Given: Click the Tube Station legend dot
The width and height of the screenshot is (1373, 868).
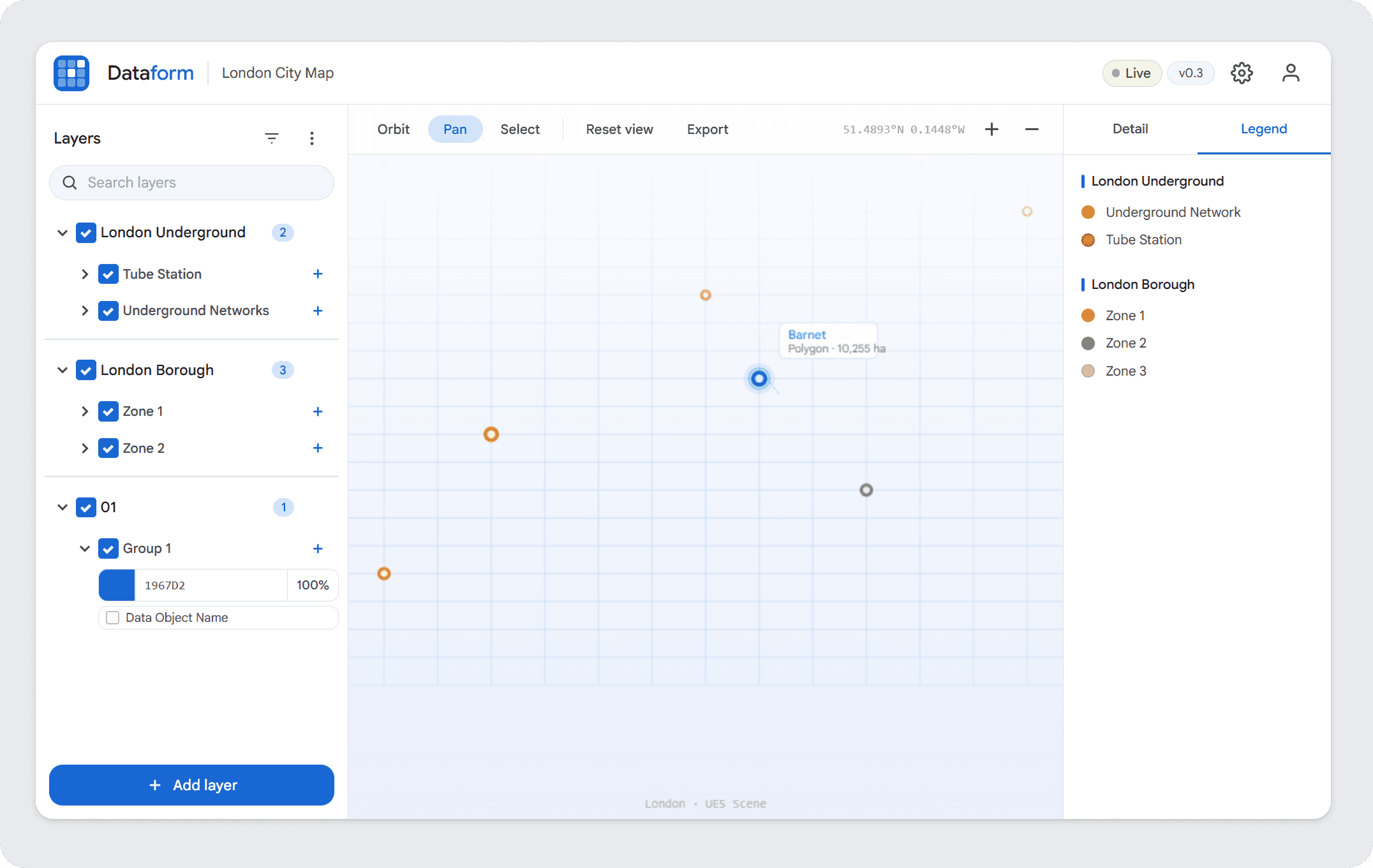Looking at the screenshot, I should coord(1088,240).
